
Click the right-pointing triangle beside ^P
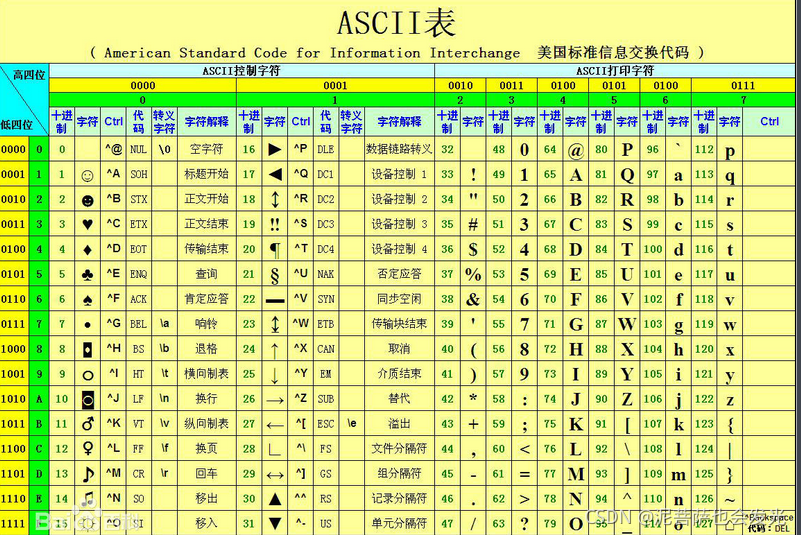coord(275,150)
